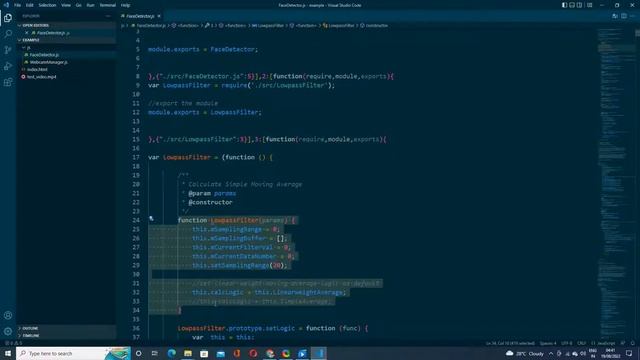Show hidden system tray icons
The width and height of the screenshot is (640, 360).
(x=551, y=353)
